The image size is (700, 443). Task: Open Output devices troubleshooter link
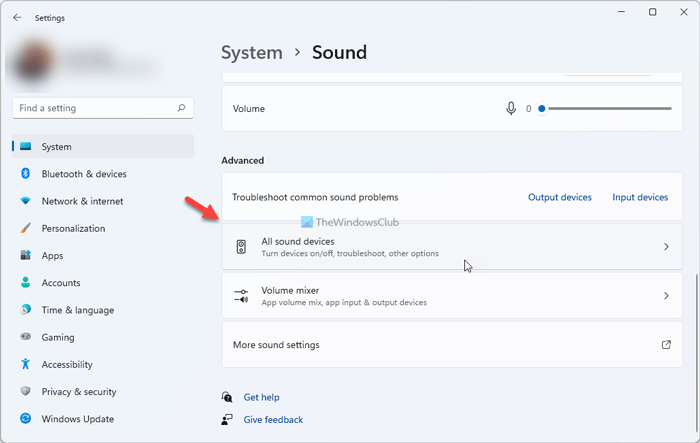[x=559, y=198]
